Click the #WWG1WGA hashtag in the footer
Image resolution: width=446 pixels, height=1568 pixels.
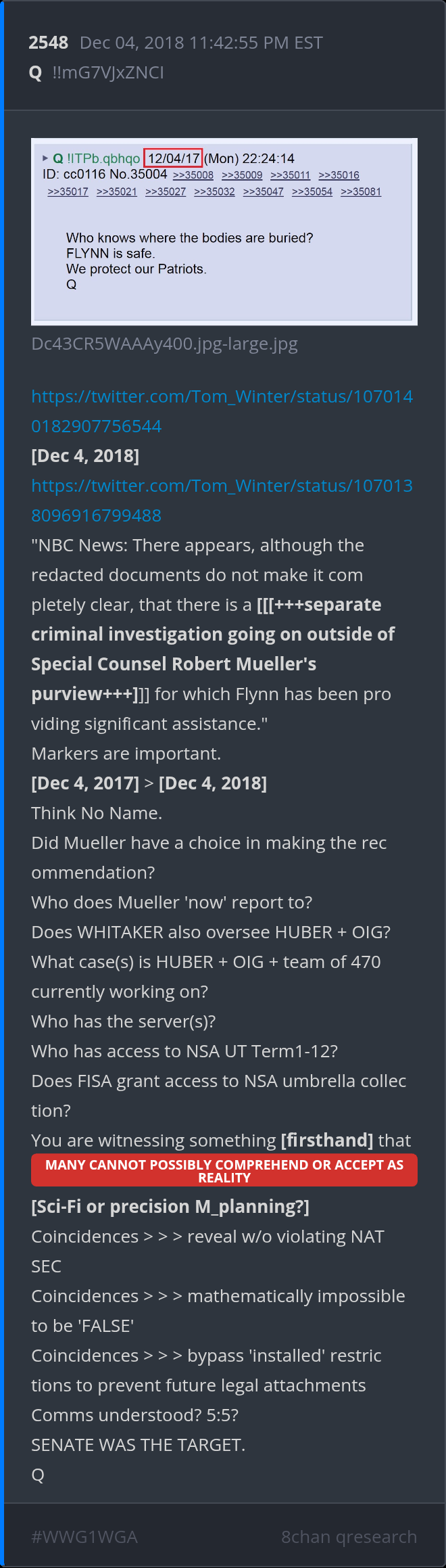(x=84, y=1537)
